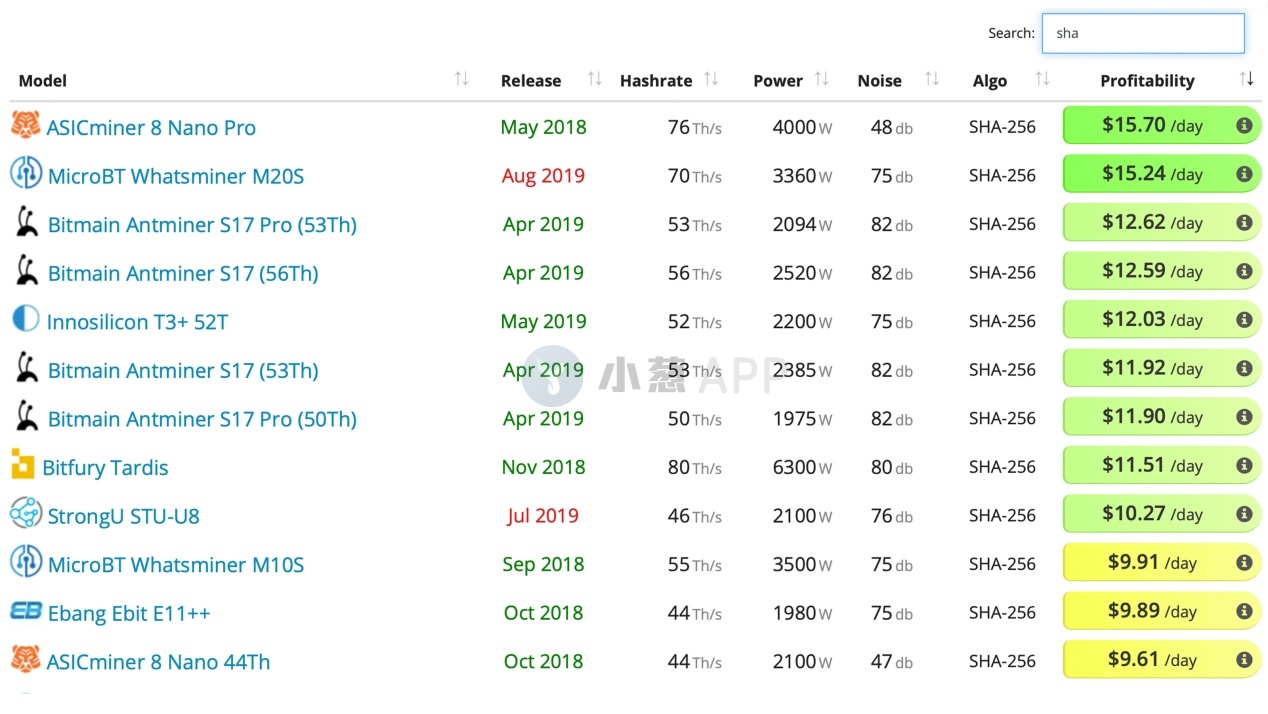Click the $9.91 /day profitability badge
Viewport: 1268px width, 714px height.
(x=1162, y=563)
